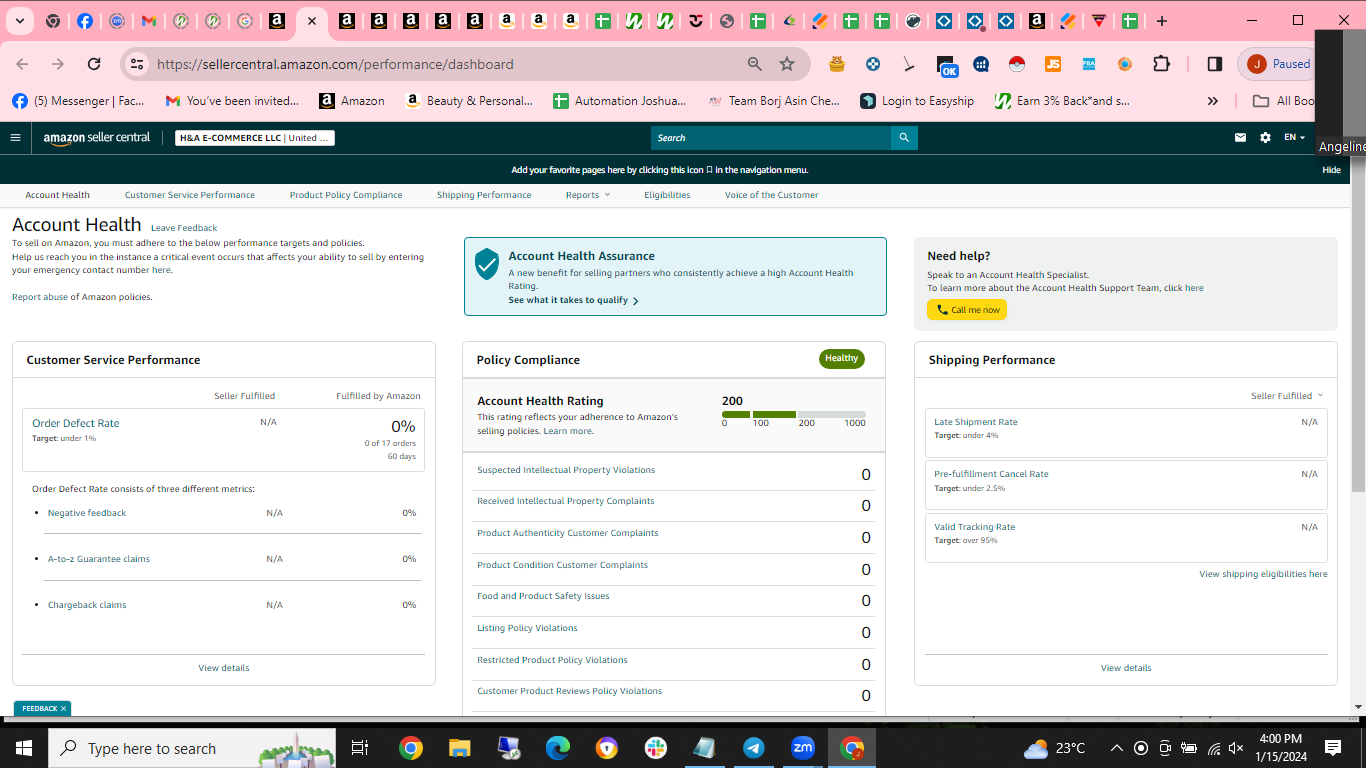Screen dimensions: 1366x768
Task: Go back using the browser back arrow
Action: pos(22,64)
